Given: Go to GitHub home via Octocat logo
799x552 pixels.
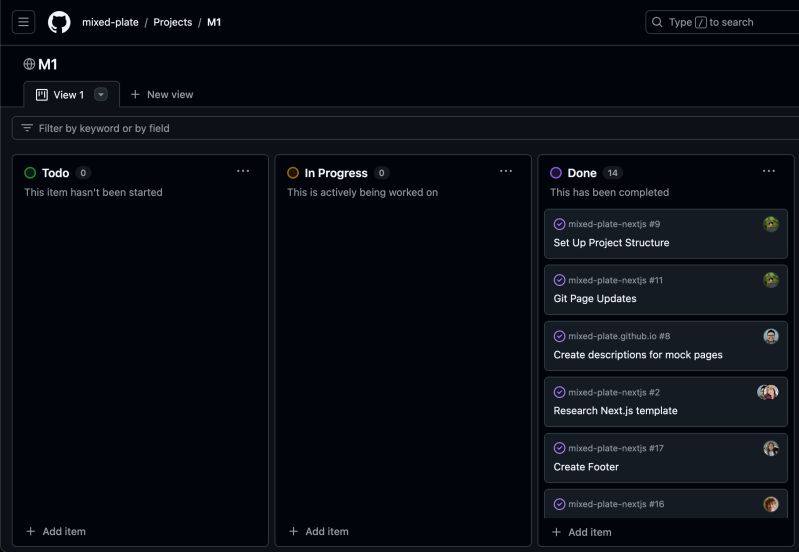Looking at the screenshot, I should [59, 22].
